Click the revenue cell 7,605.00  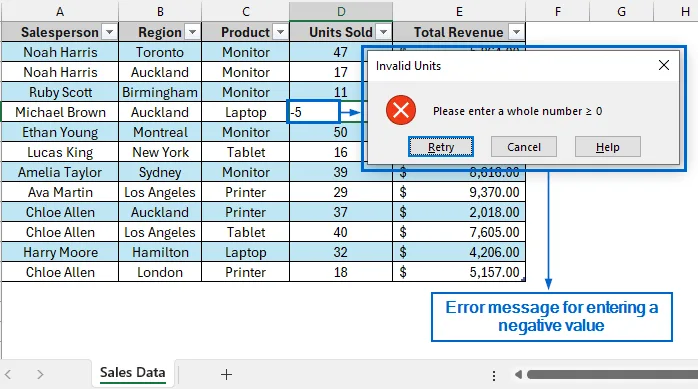point(459,232)
